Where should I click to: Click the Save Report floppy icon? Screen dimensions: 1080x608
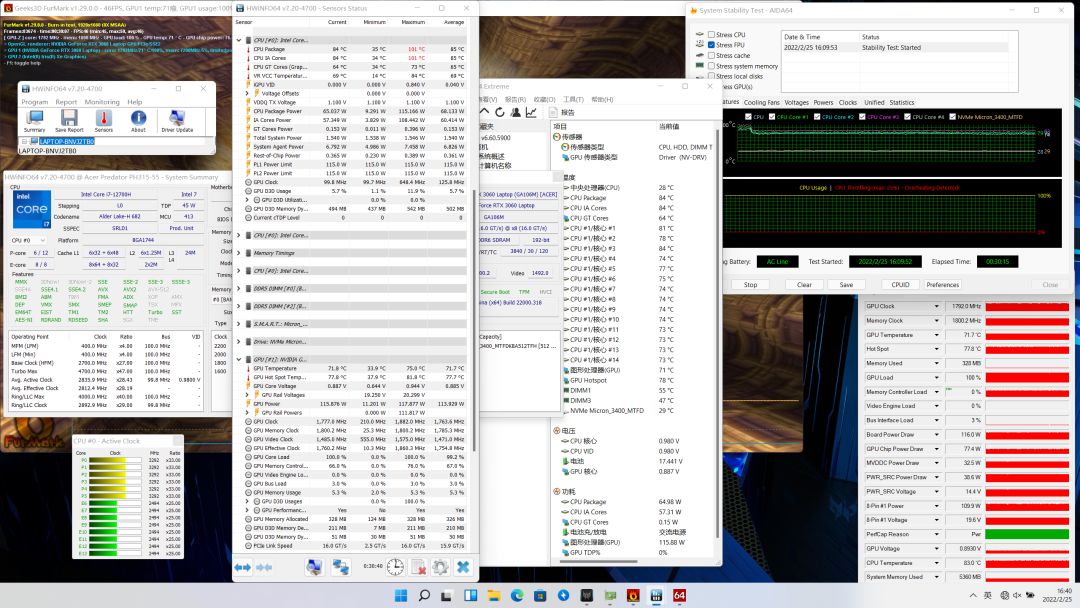click(69, 121)
